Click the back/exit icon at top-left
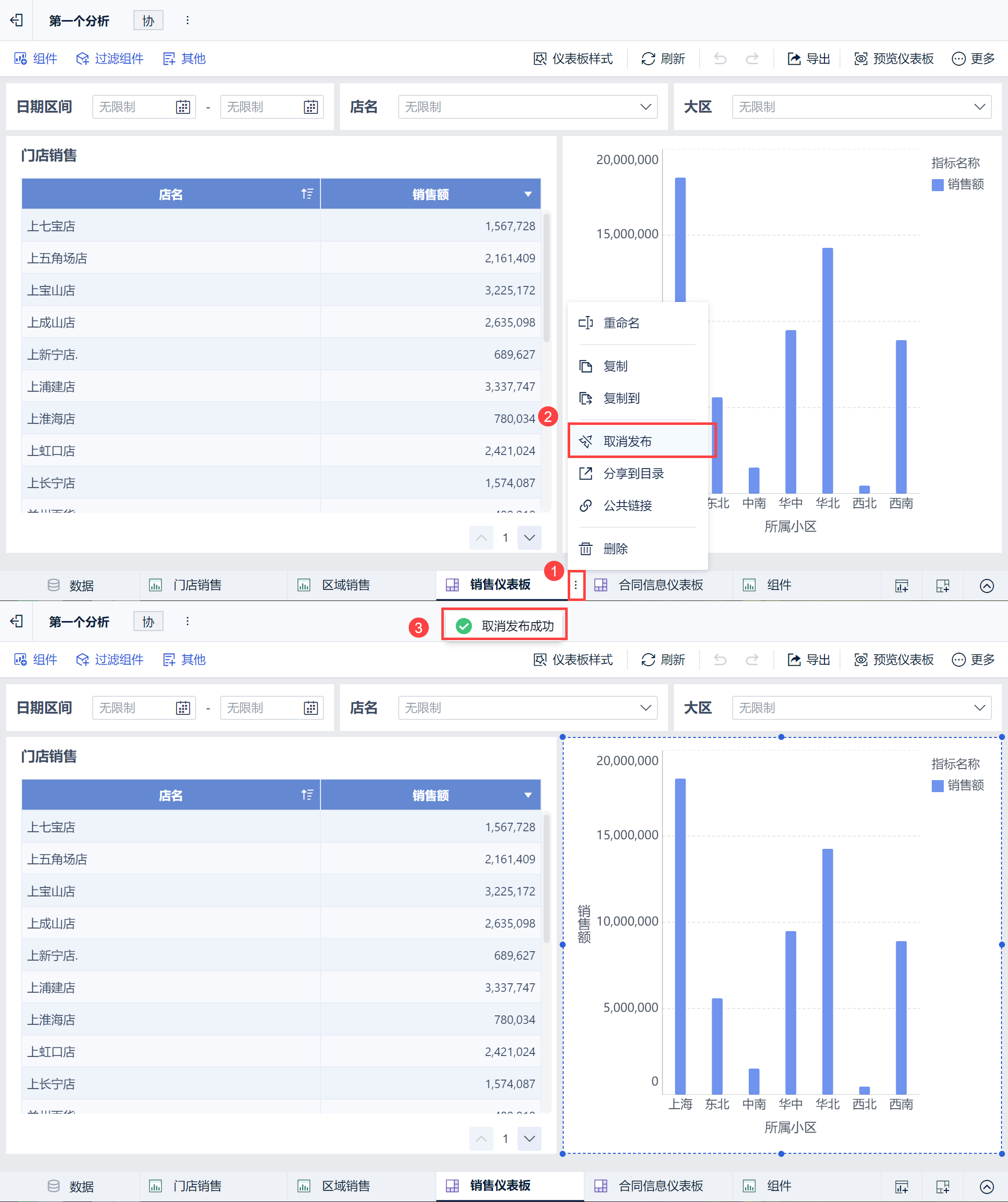The height and width of the screenshot is (1202, 1008). [x=17, y=21]
